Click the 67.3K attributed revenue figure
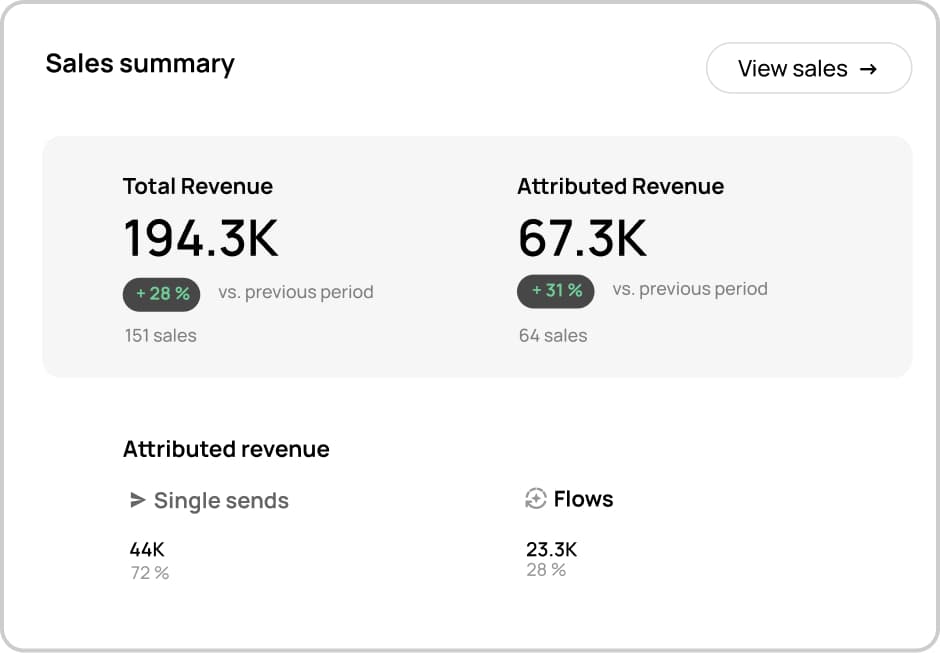 click(582, 238)
